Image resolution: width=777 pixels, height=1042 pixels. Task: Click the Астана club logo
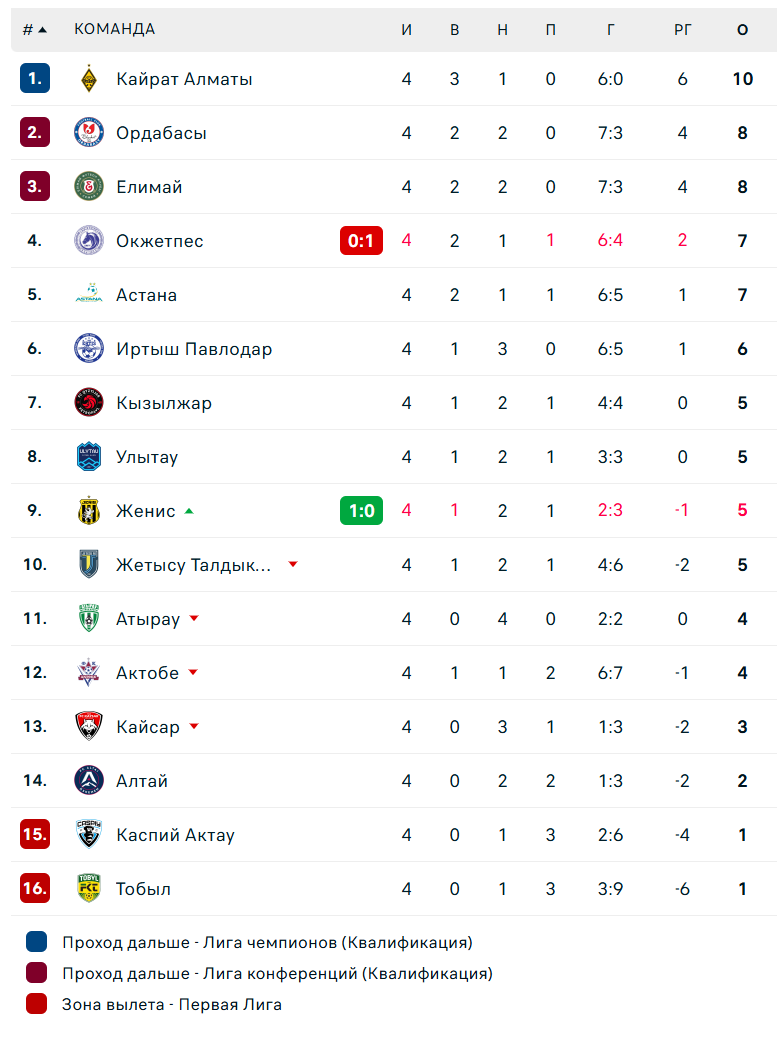point(89,295)
